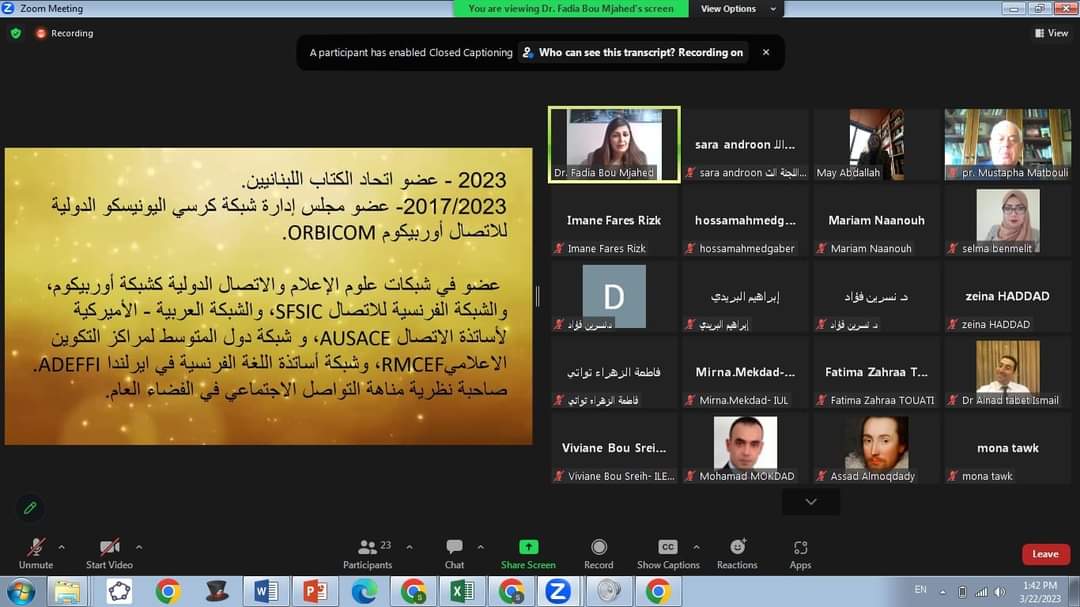Viewport: 1080px width, 607px height.
Task: Open the Chat panel
Action: coord(454,547)
